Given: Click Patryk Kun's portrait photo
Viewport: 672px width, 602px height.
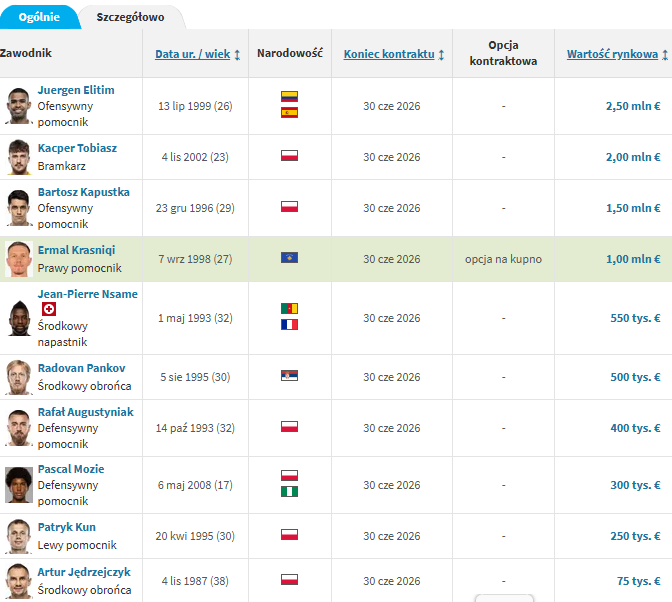Looking at the screenshot, I should 19,536.
